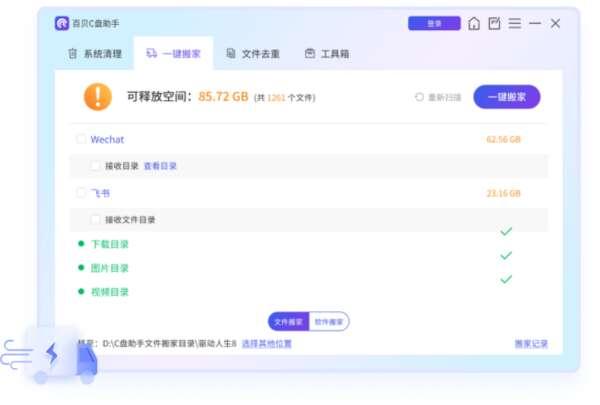Click the home icon in title bar
The width and height of the screenshot is (600, 405).
[x=474, y=23]
